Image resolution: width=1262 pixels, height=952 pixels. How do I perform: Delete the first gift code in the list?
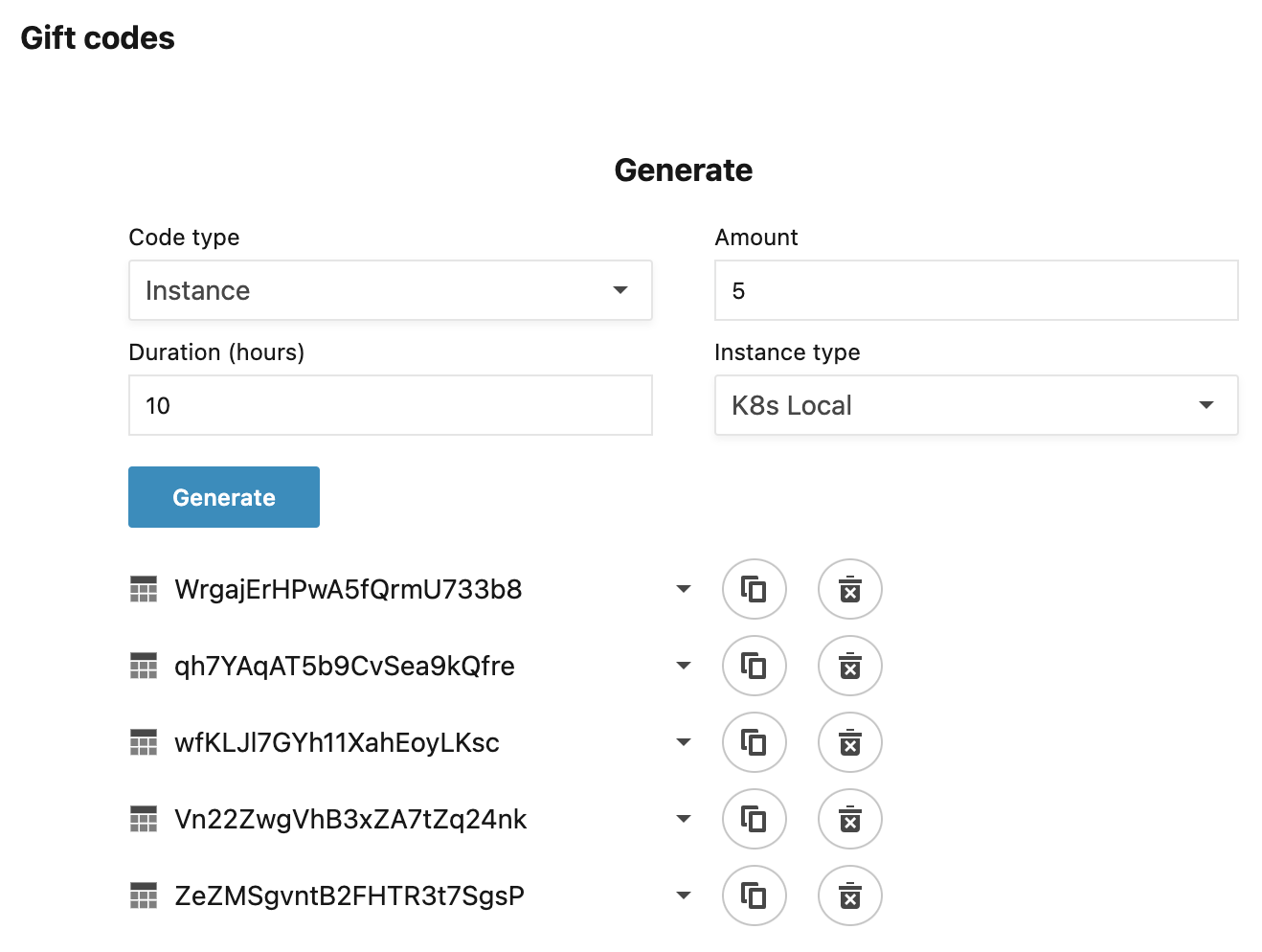point(850,589)
